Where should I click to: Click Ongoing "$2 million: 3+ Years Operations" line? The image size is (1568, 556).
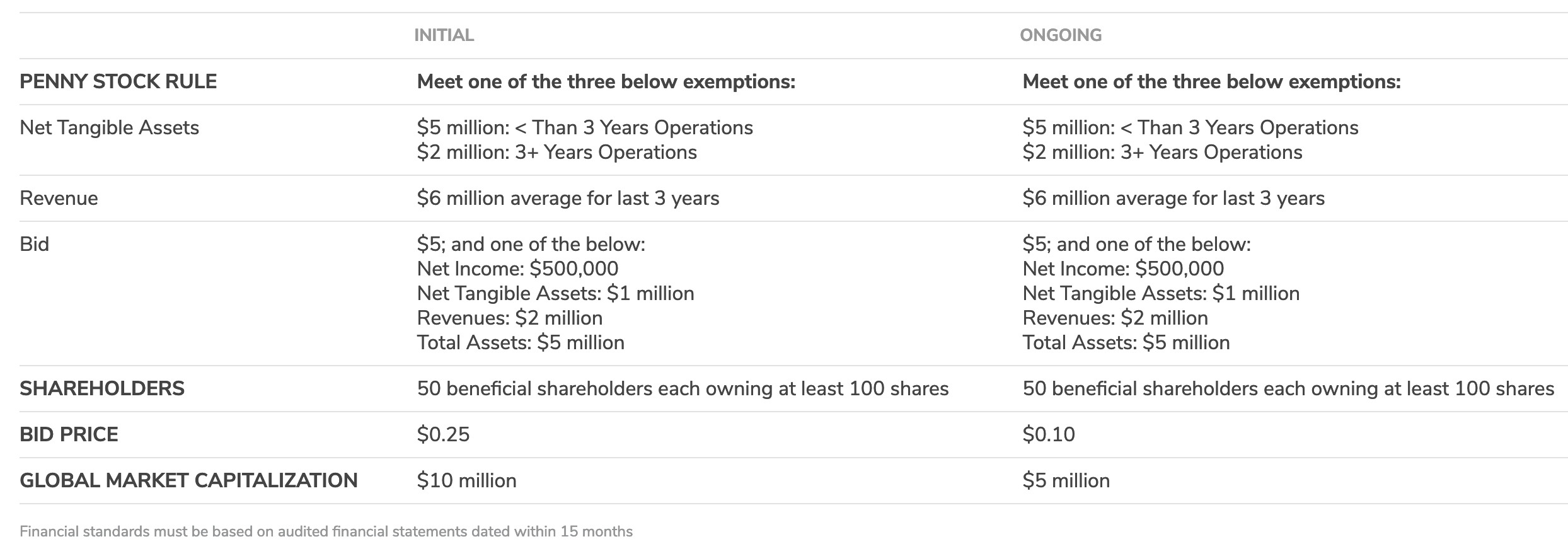[1162, 153]
